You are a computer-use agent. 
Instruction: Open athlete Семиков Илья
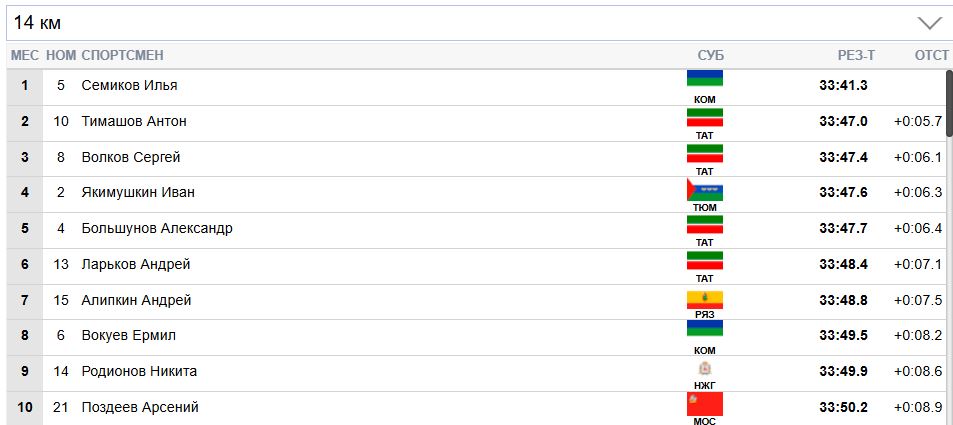pos(129,85)
